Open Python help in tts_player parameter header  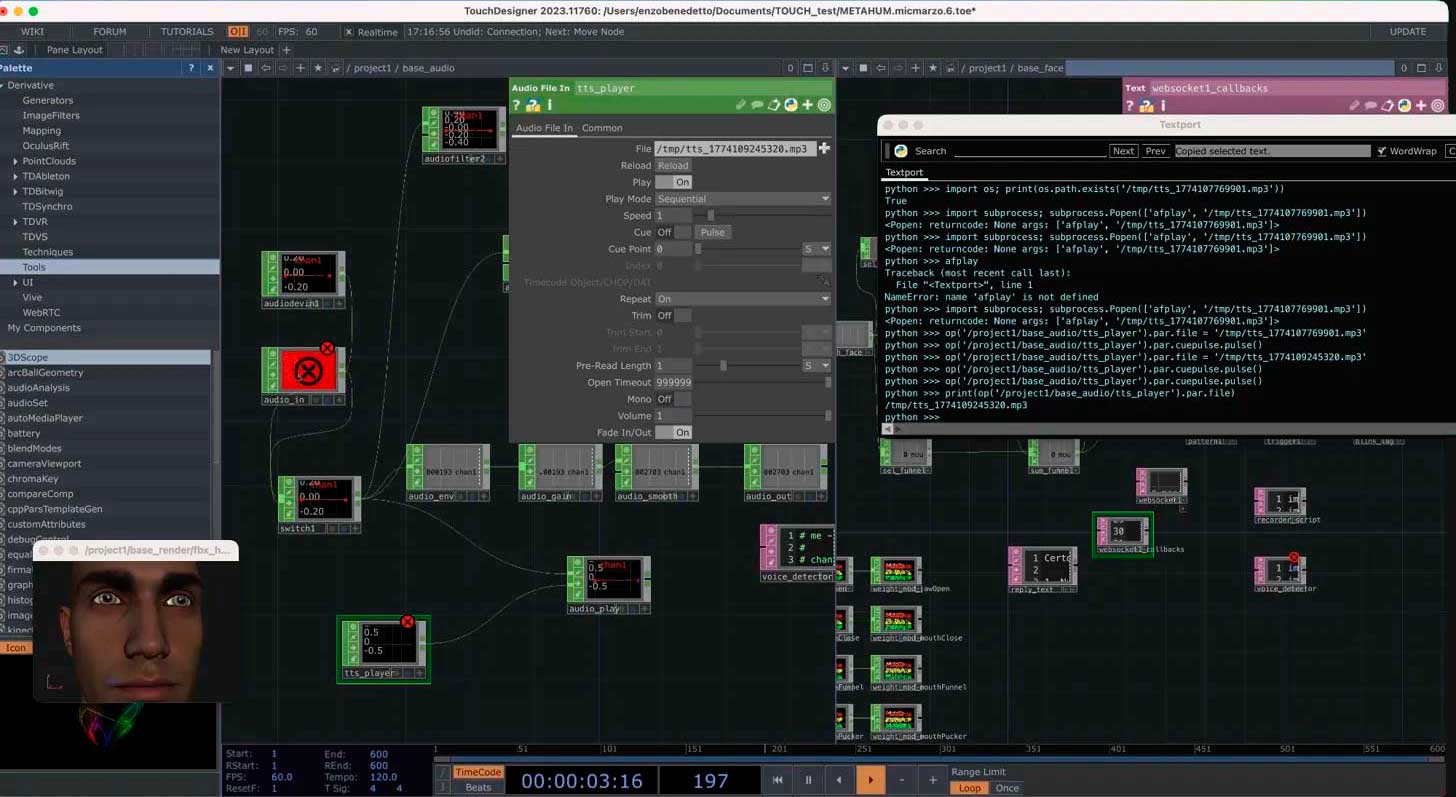pyautogui.click(x=534, y=105)
